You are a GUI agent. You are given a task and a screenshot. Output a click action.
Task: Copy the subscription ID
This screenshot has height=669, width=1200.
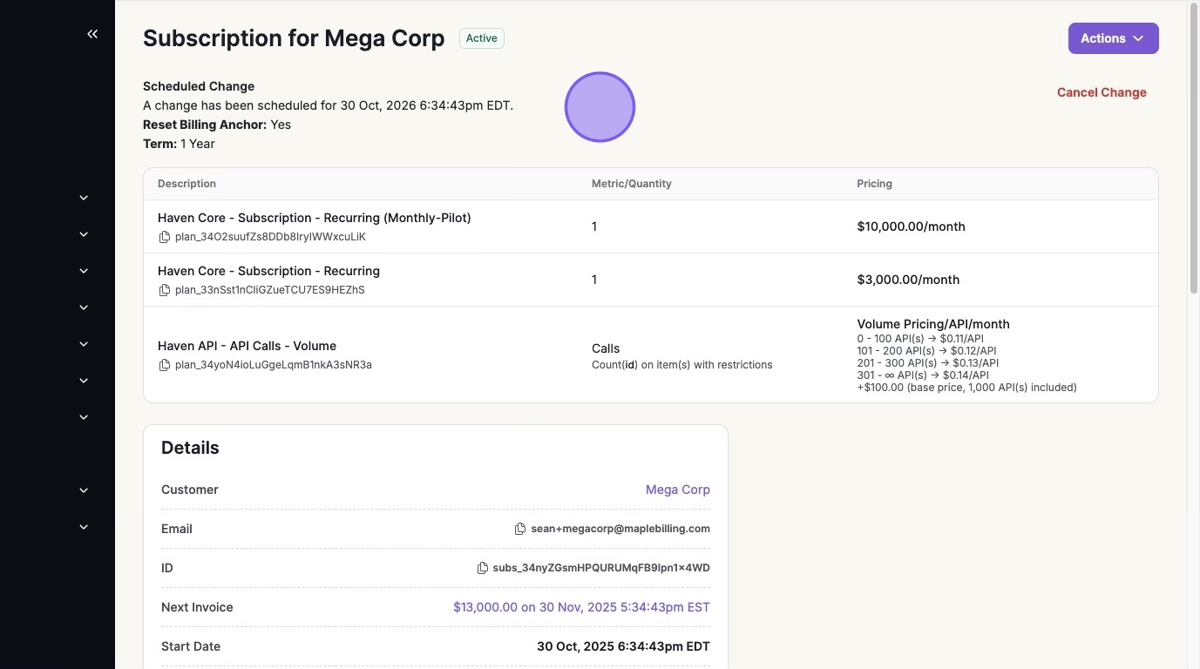coord(482,568)
